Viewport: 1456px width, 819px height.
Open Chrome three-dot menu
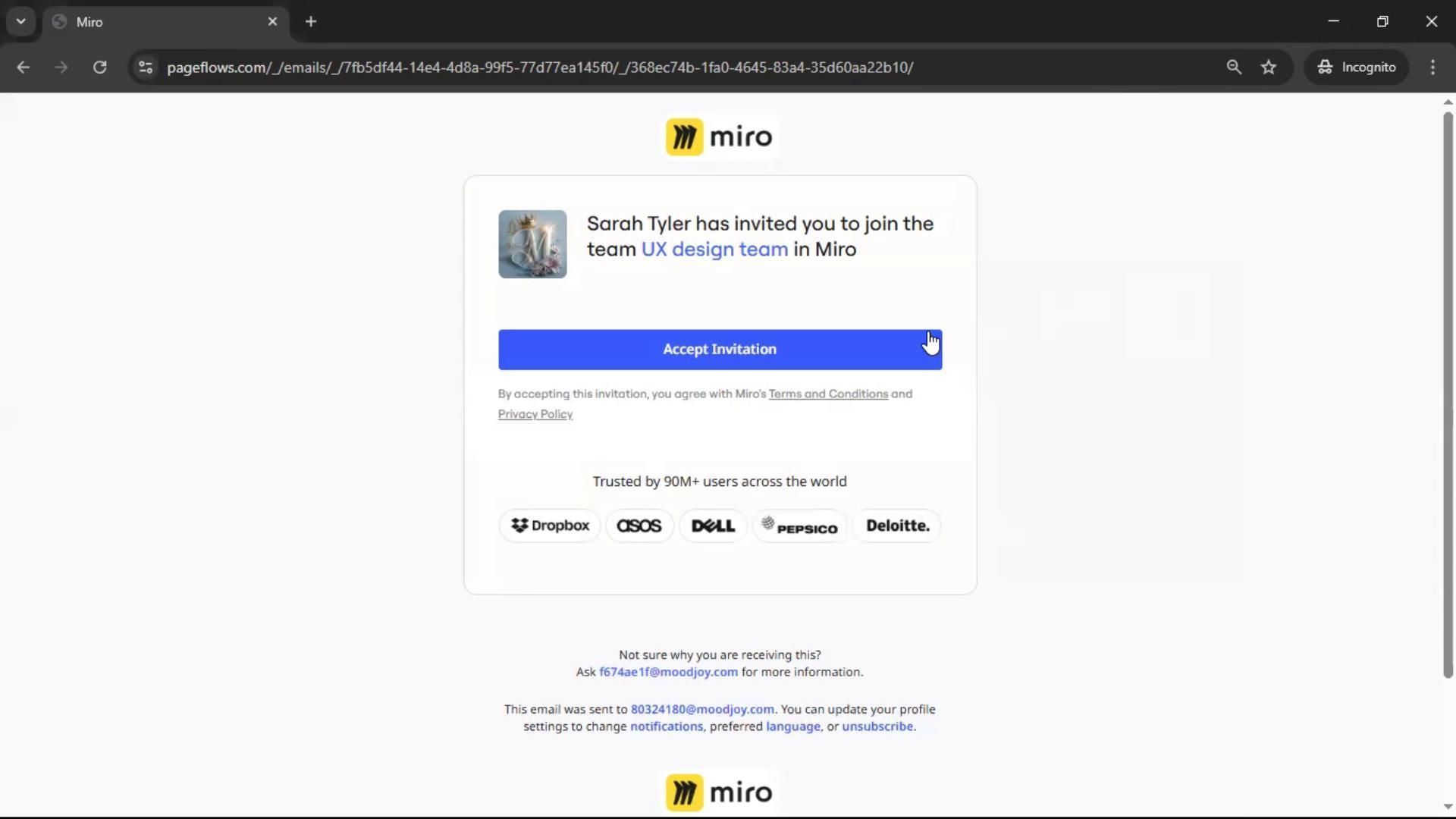(x=1432, y=67)
